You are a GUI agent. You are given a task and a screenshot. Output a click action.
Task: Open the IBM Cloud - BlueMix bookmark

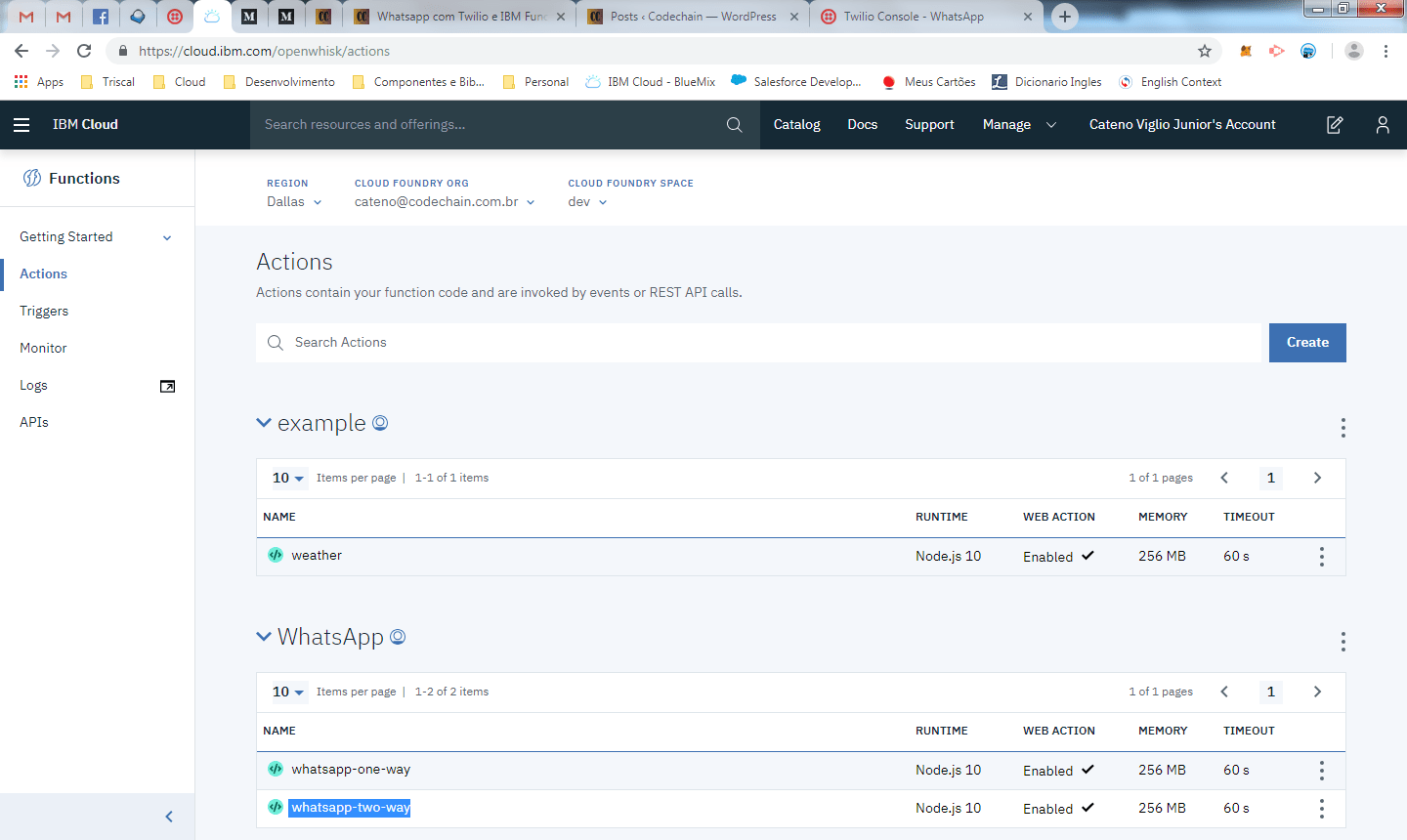pyautogui.click(x=651, y=82)
